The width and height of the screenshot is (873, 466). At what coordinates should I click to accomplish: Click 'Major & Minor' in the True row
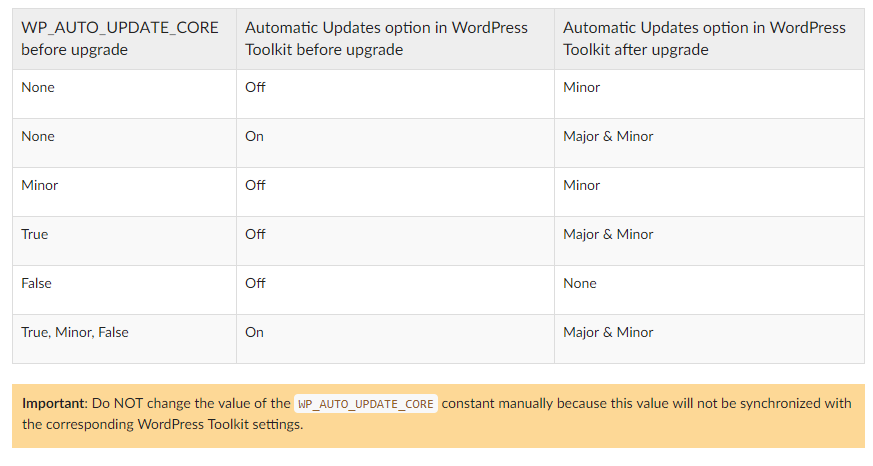tap(608, 234)
